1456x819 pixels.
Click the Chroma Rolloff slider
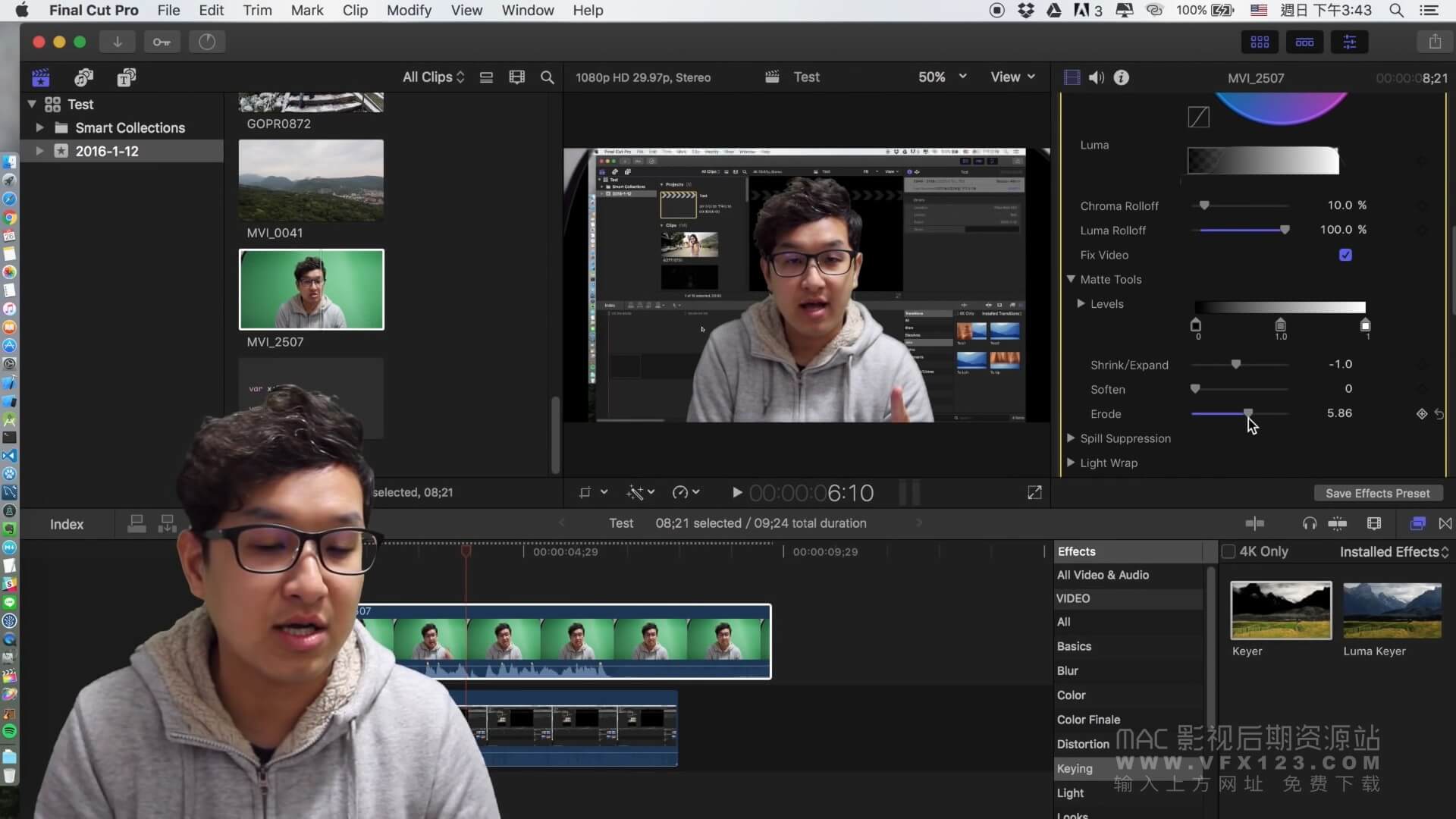tap(1240, 206)
